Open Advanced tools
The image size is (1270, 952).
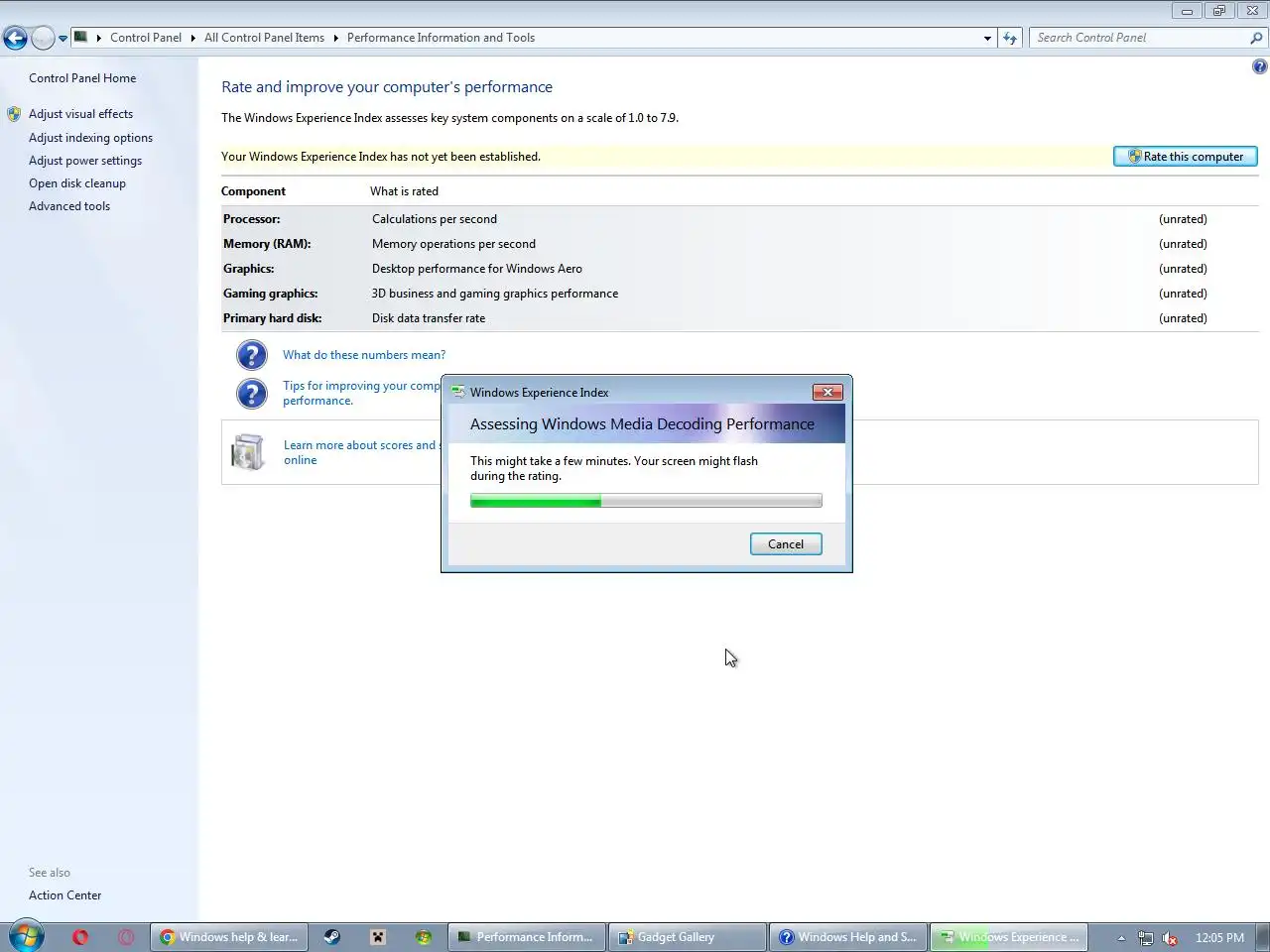69,206
